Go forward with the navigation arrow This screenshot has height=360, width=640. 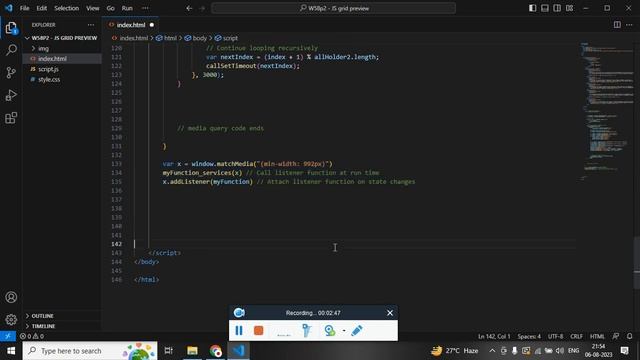(202, 8)
